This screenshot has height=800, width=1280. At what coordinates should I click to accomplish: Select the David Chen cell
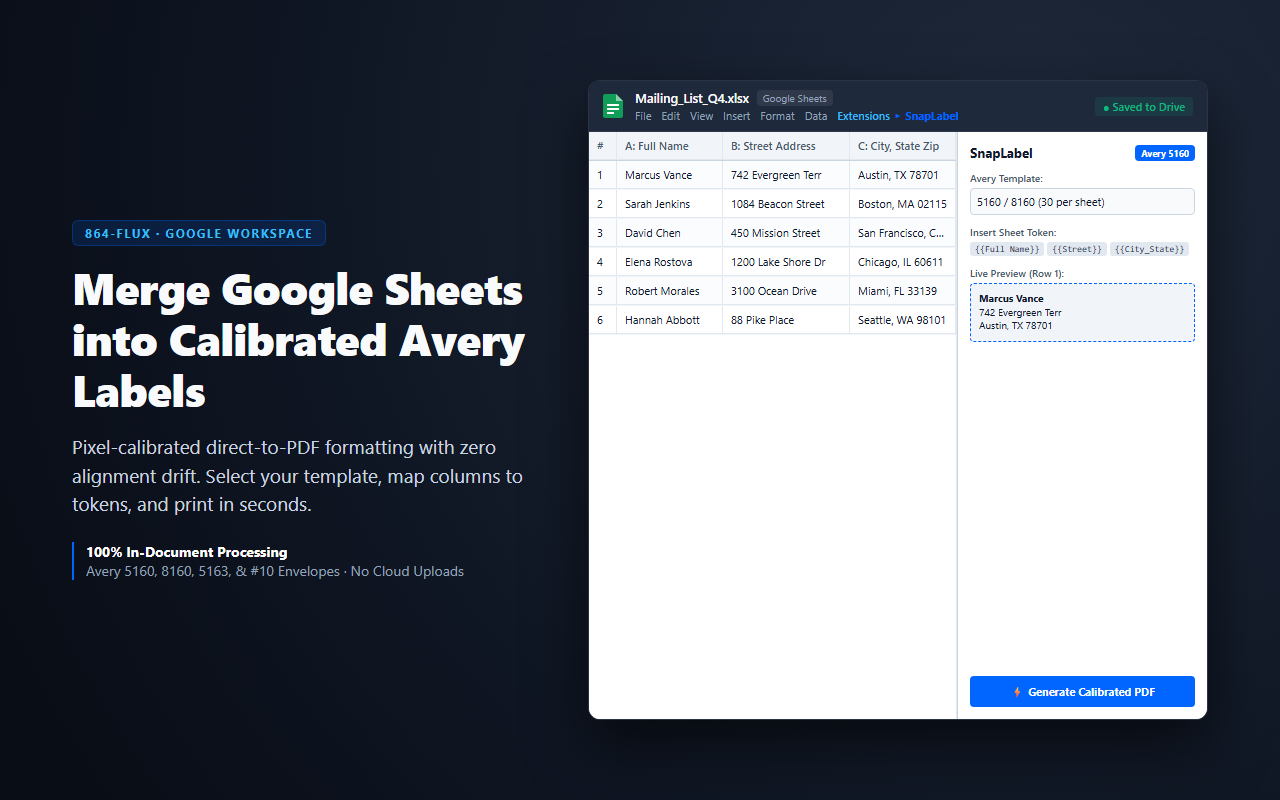tap(669, 233)
